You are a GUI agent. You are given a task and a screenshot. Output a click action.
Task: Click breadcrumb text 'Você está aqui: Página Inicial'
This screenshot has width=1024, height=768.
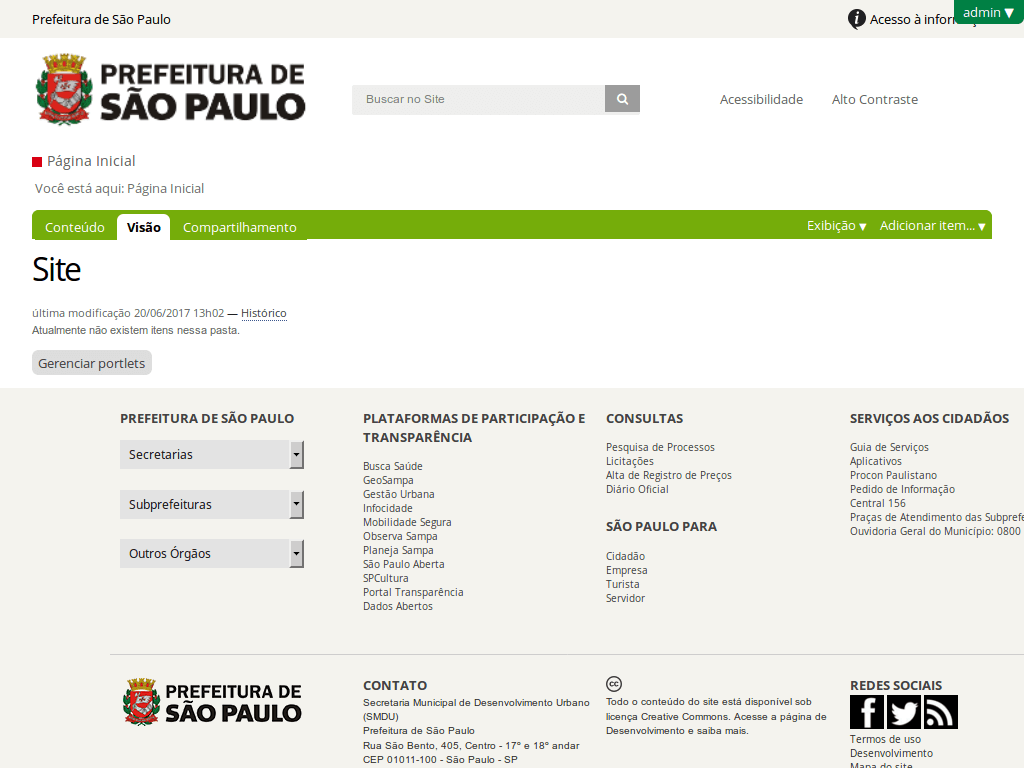[x=119, y=189]
